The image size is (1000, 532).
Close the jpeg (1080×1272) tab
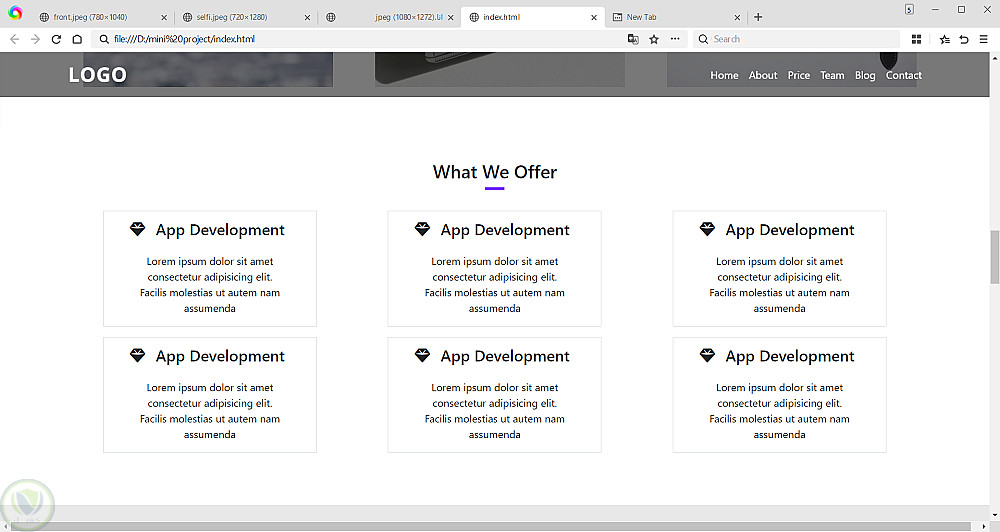[450, 17]
